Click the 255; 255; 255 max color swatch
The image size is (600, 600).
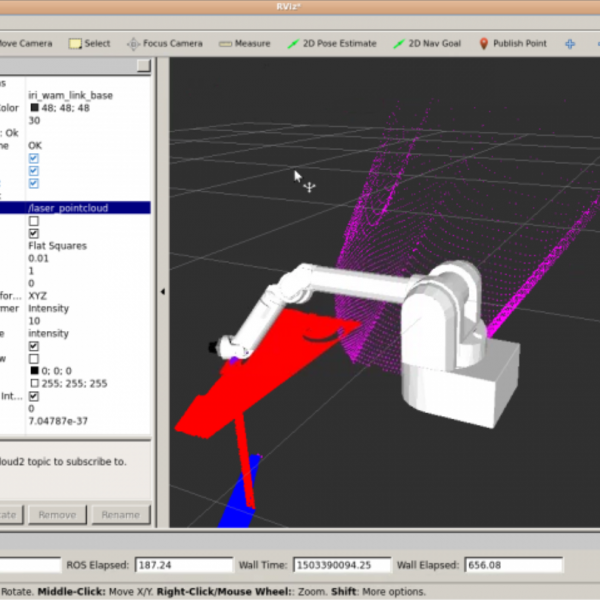34,383
